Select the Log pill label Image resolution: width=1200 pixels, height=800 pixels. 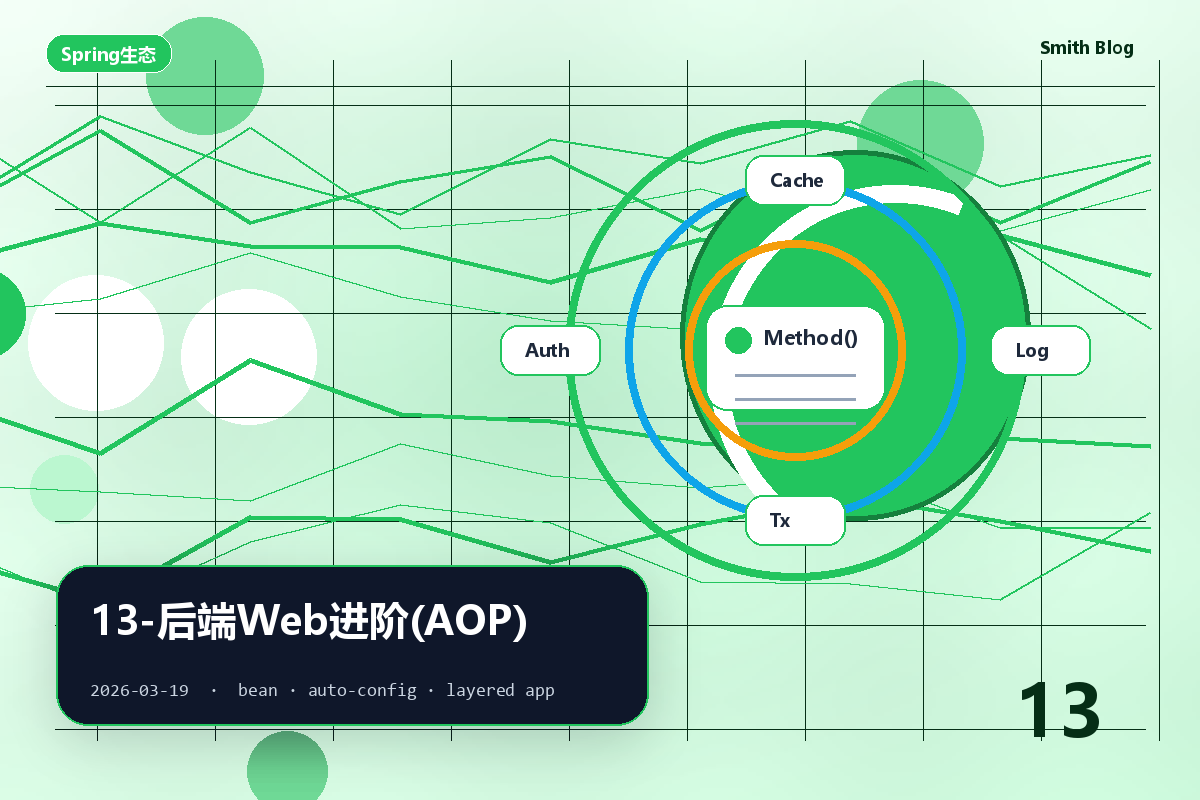[x=1040, y=350]
